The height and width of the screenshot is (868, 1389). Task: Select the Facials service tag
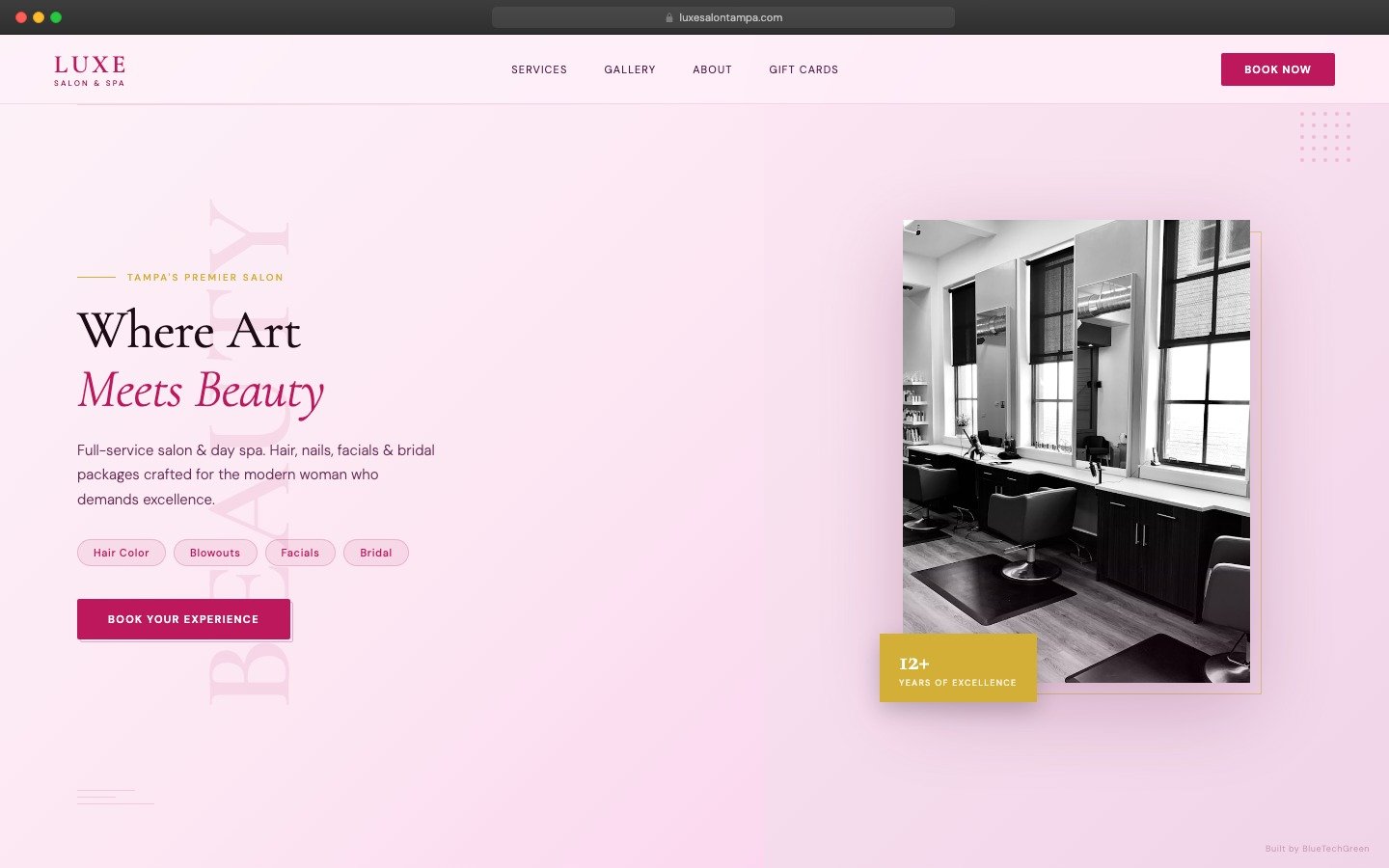[x=299, y=552]
